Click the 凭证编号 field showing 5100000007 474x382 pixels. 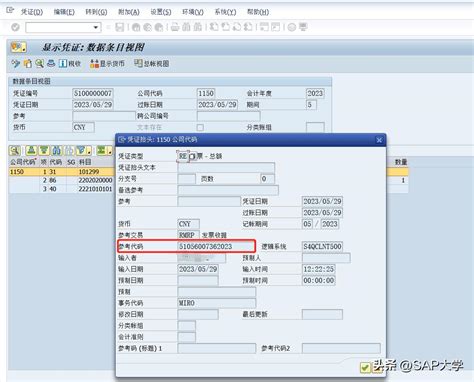click(93, 93)
